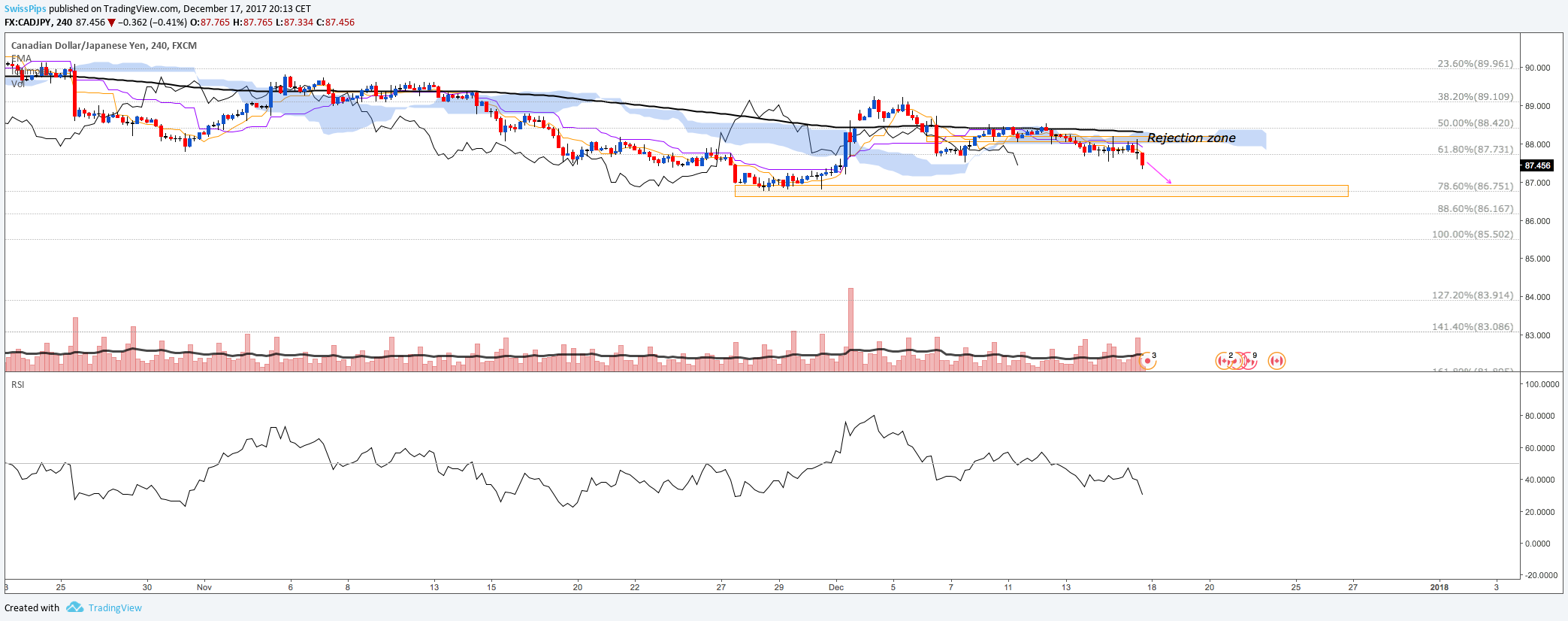
Task: Click the tall December volume spike bar
Action: click(x=850, y=329)
